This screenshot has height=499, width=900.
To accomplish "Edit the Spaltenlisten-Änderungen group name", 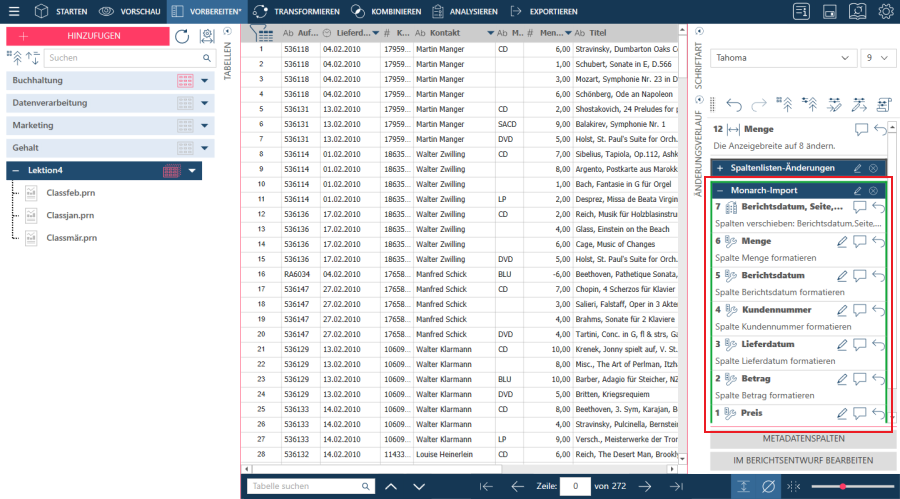I will coord(857,168).
